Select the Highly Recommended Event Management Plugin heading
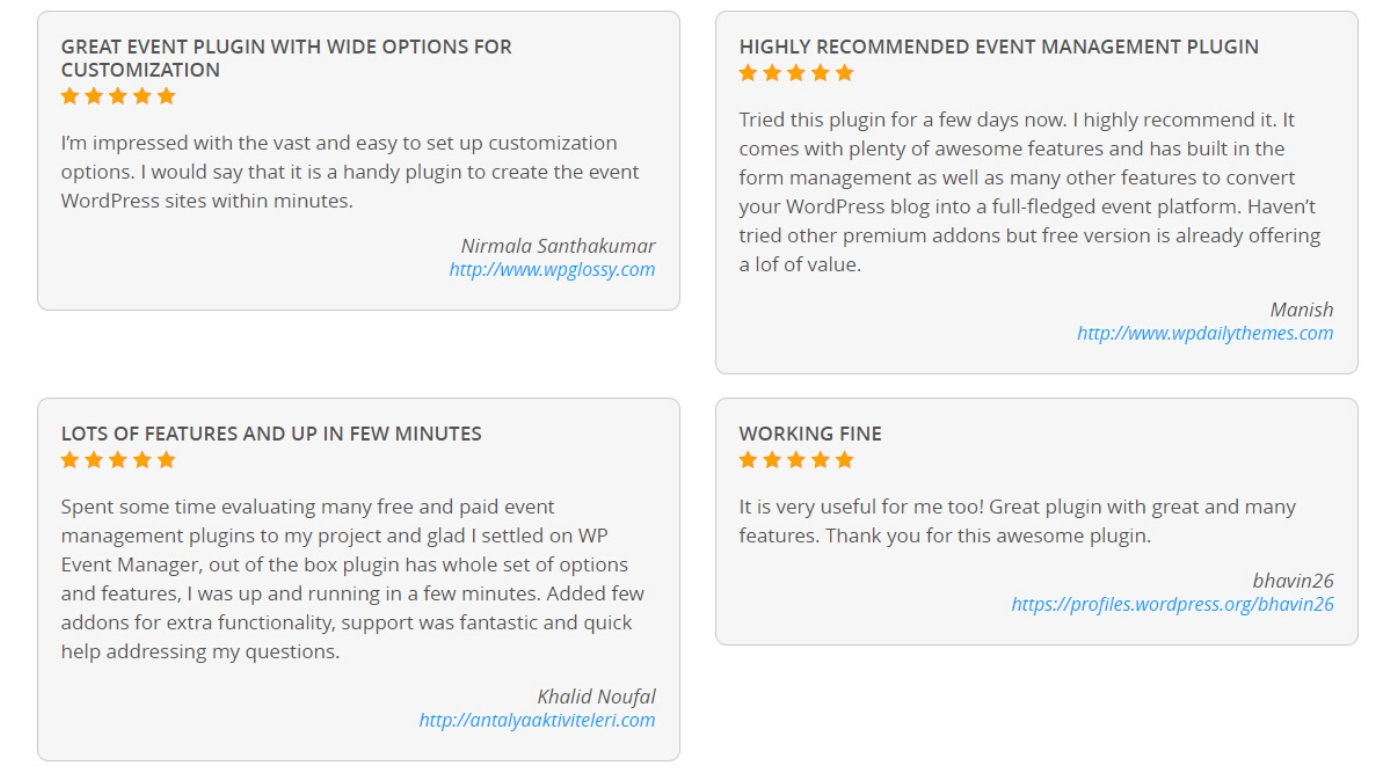The width and height of the screenshot is (1398, 769). click(999, 46)
